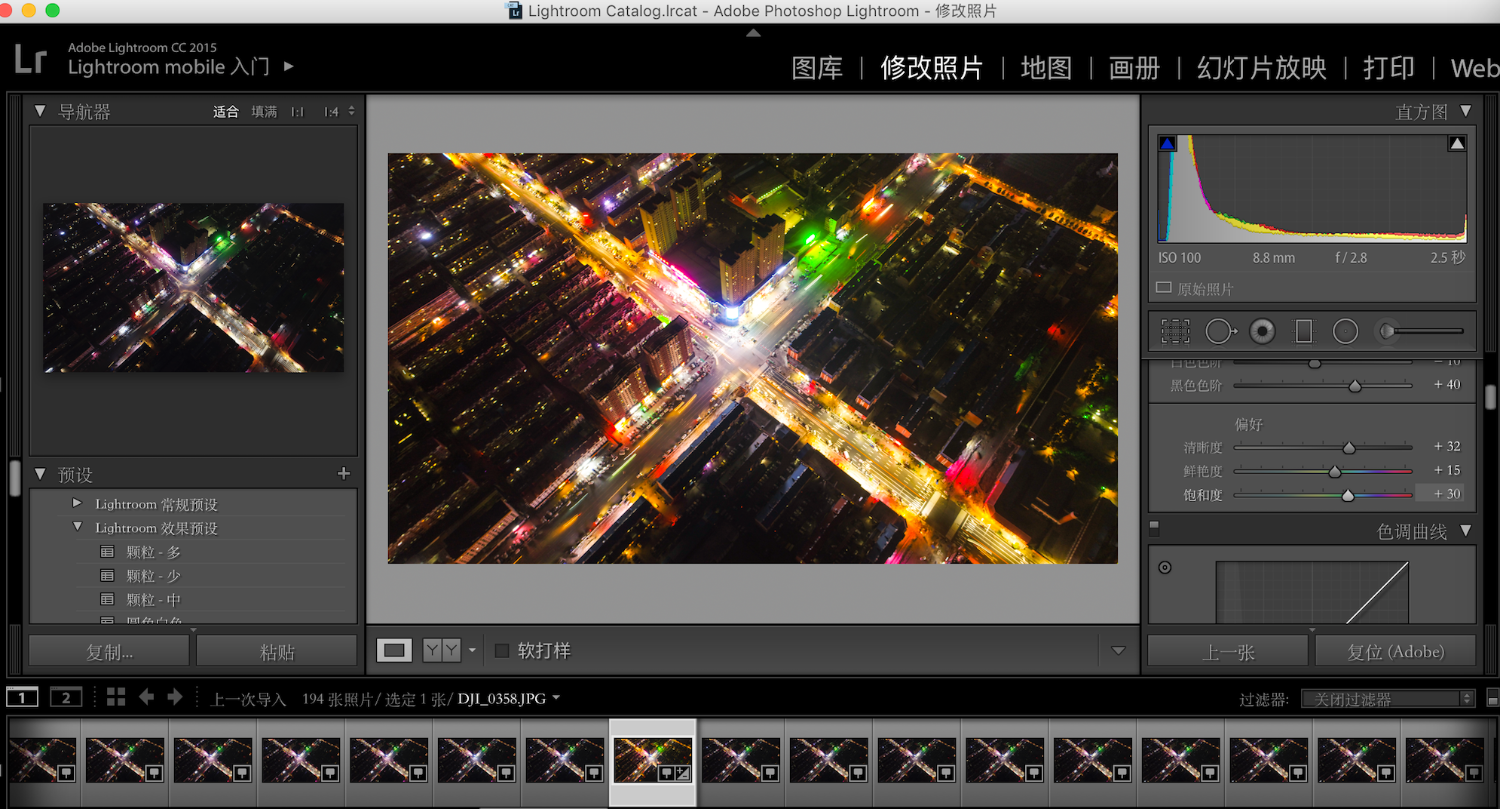Adjust the 清晰度 clarity slider
1500x809 pixels.
[1348, 447]
